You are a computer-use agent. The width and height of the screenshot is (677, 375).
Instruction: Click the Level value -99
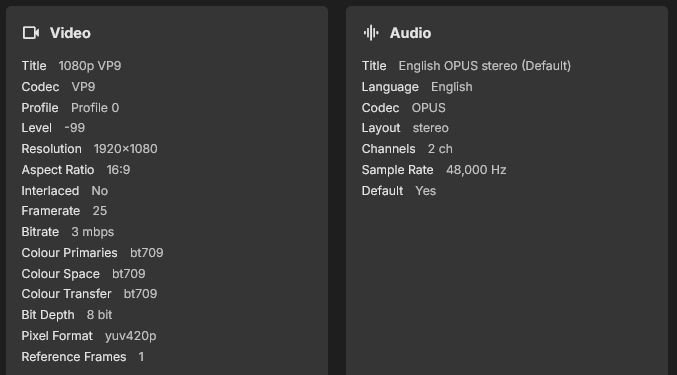tap(75, 128)
